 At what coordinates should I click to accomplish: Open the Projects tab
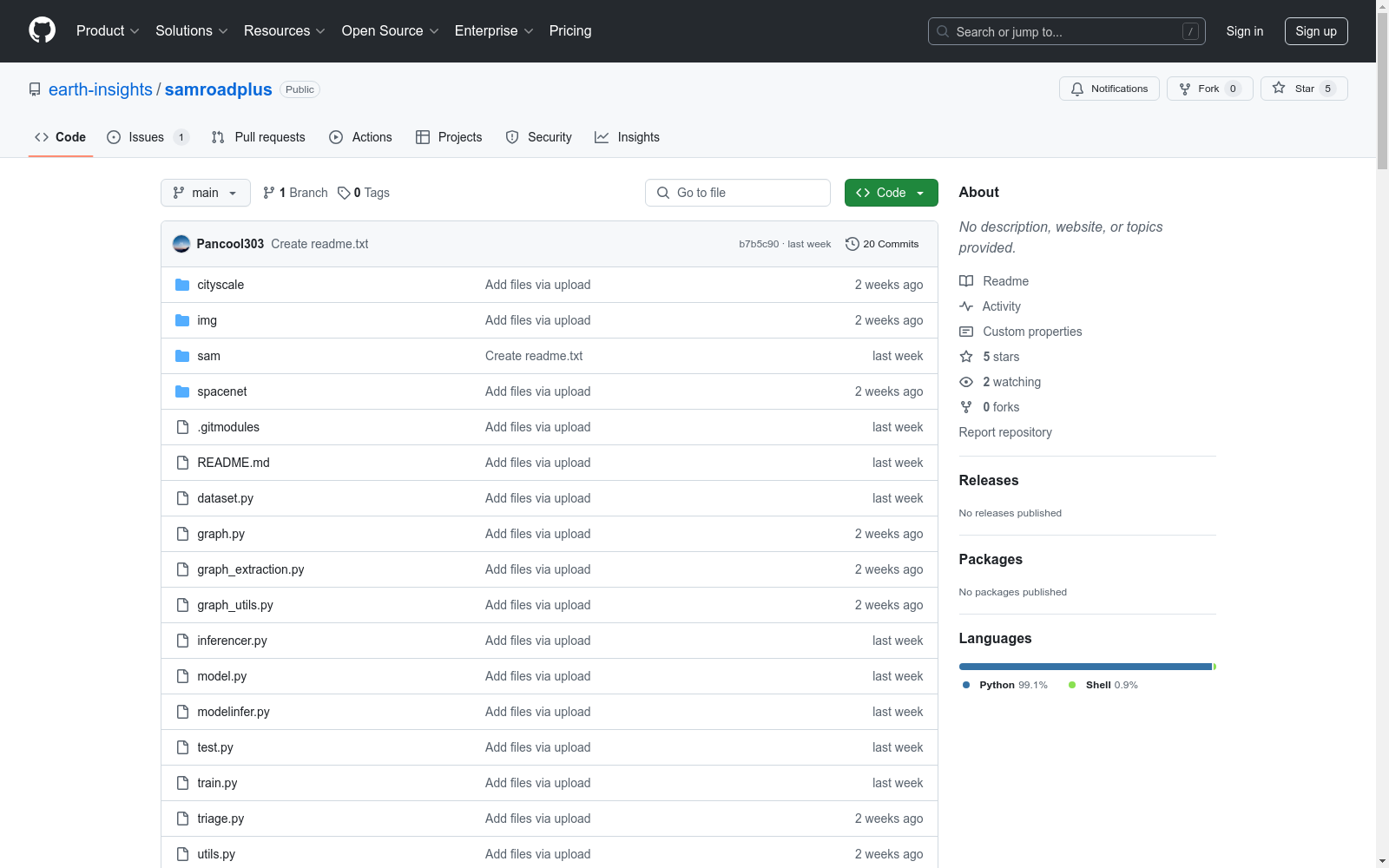pos(449,137)
